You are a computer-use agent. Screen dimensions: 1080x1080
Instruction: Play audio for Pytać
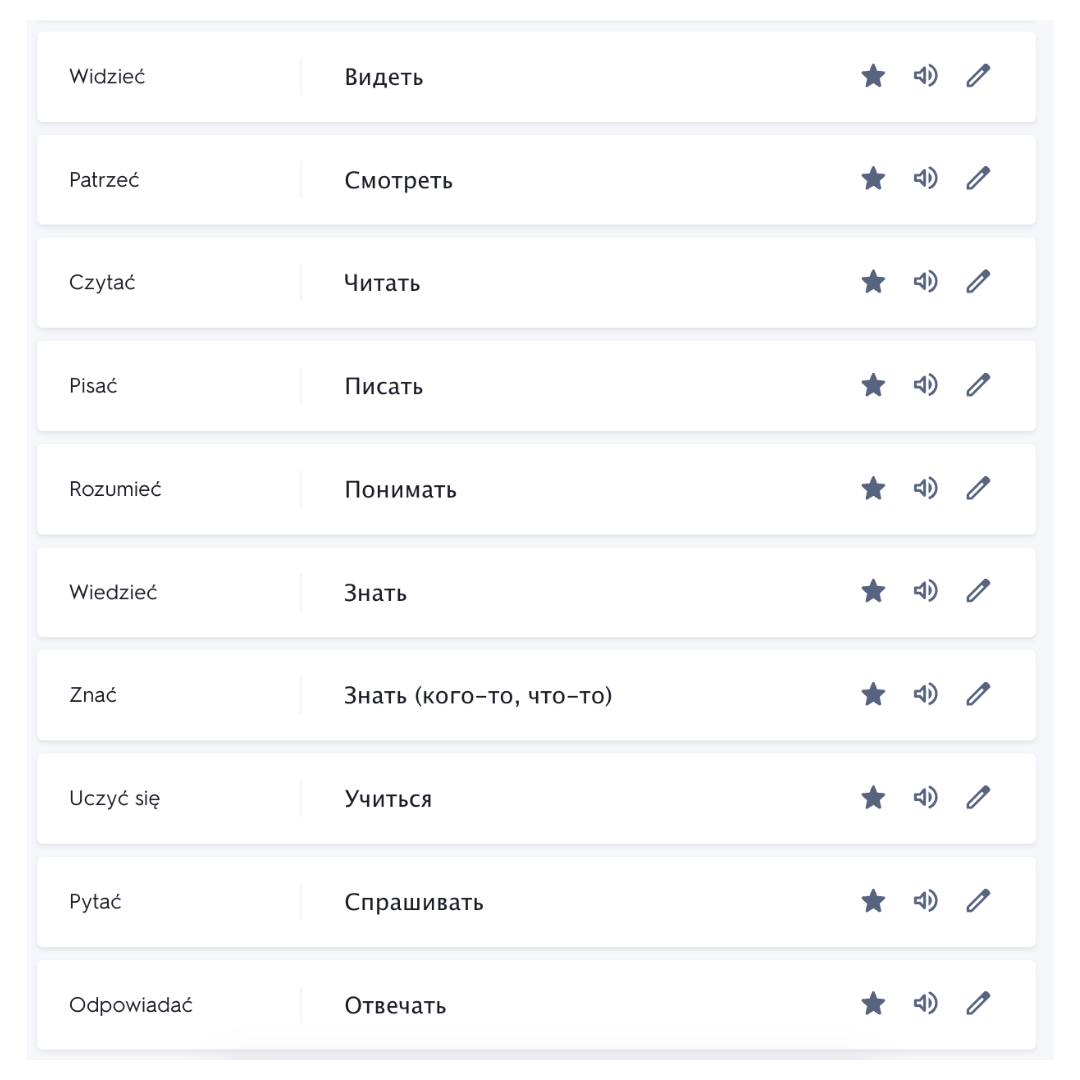[925, 901]
